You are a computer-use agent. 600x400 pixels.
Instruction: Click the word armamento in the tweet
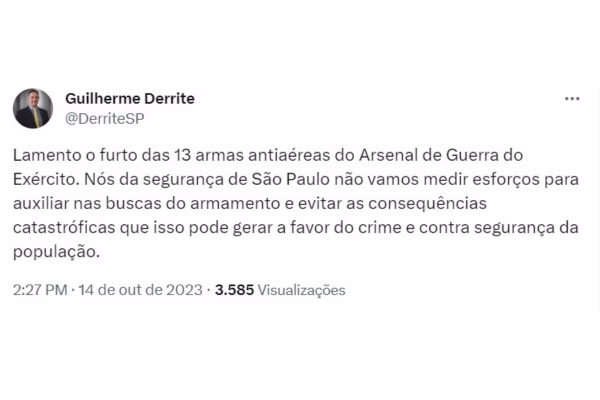click(x=235, y=203)
